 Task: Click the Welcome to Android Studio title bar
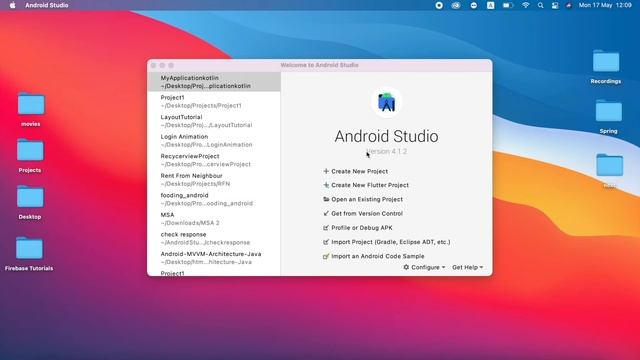[320, 65]
